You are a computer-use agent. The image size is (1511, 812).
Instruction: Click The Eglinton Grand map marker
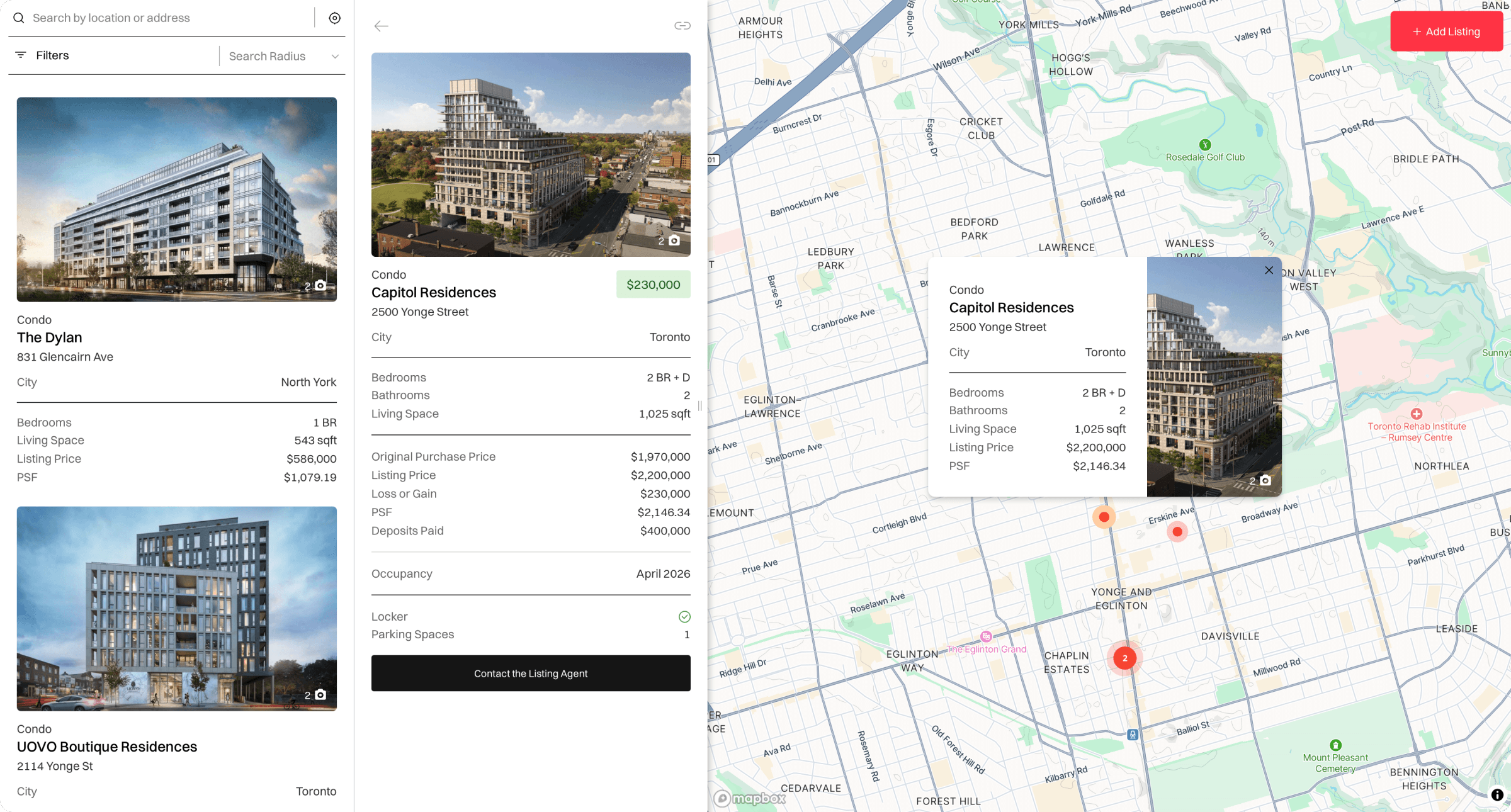coord(987,637)
